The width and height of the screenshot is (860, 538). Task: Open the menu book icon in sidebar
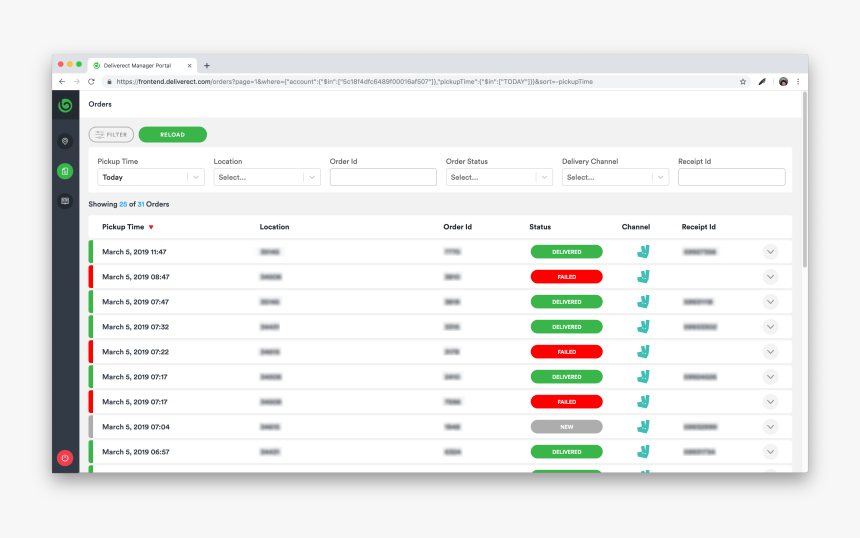(x=65, y=201)
